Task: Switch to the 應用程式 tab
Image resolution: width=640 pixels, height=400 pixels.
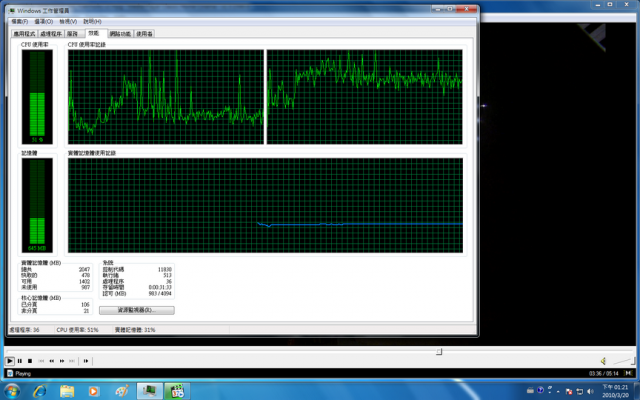Action: click(x=24, y=34)
